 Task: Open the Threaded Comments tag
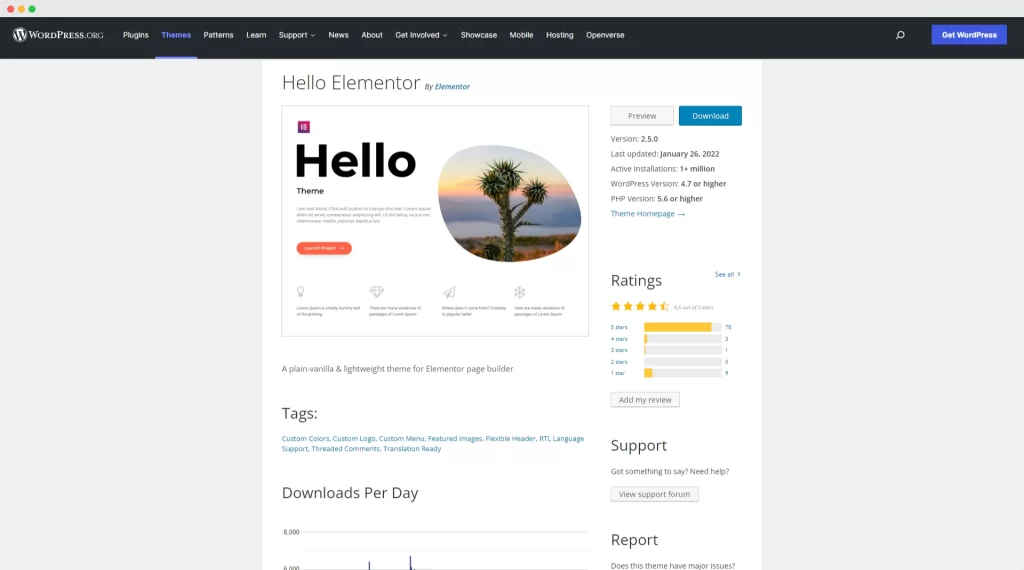[345, 449]
